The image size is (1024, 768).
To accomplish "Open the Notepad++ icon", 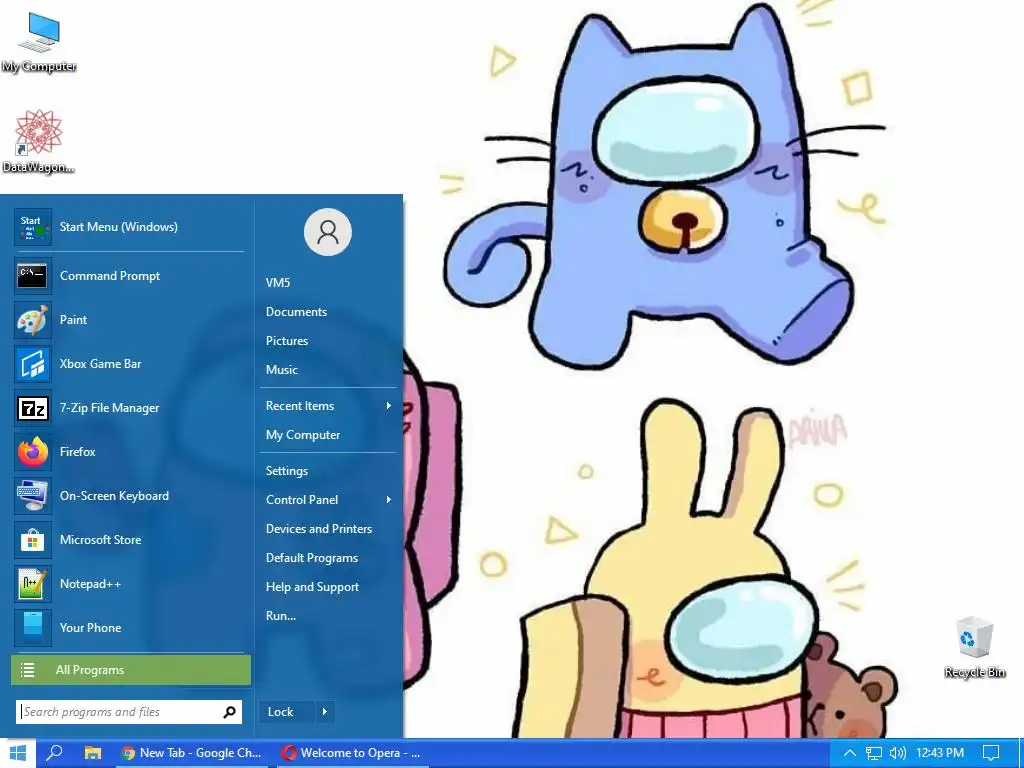I will [33, 584].
